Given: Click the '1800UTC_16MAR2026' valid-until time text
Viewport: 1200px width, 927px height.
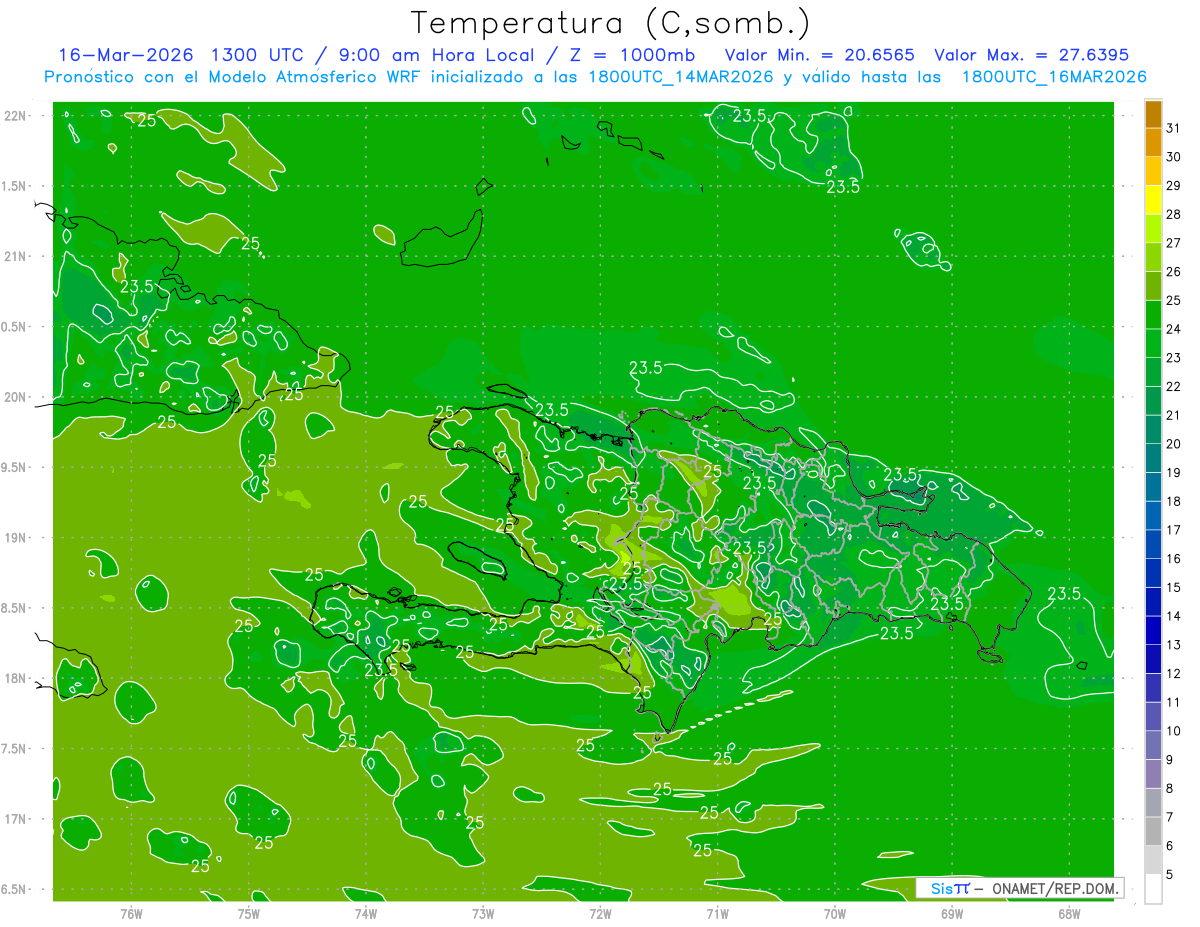Looking at the screenshot, I should (x=1054, y=77).
